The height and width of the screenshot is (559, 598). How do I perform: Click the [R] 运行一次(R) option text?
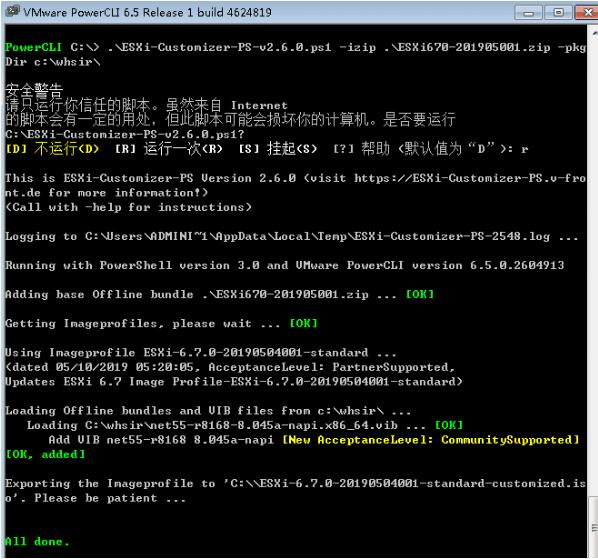(x=169, y=149)
